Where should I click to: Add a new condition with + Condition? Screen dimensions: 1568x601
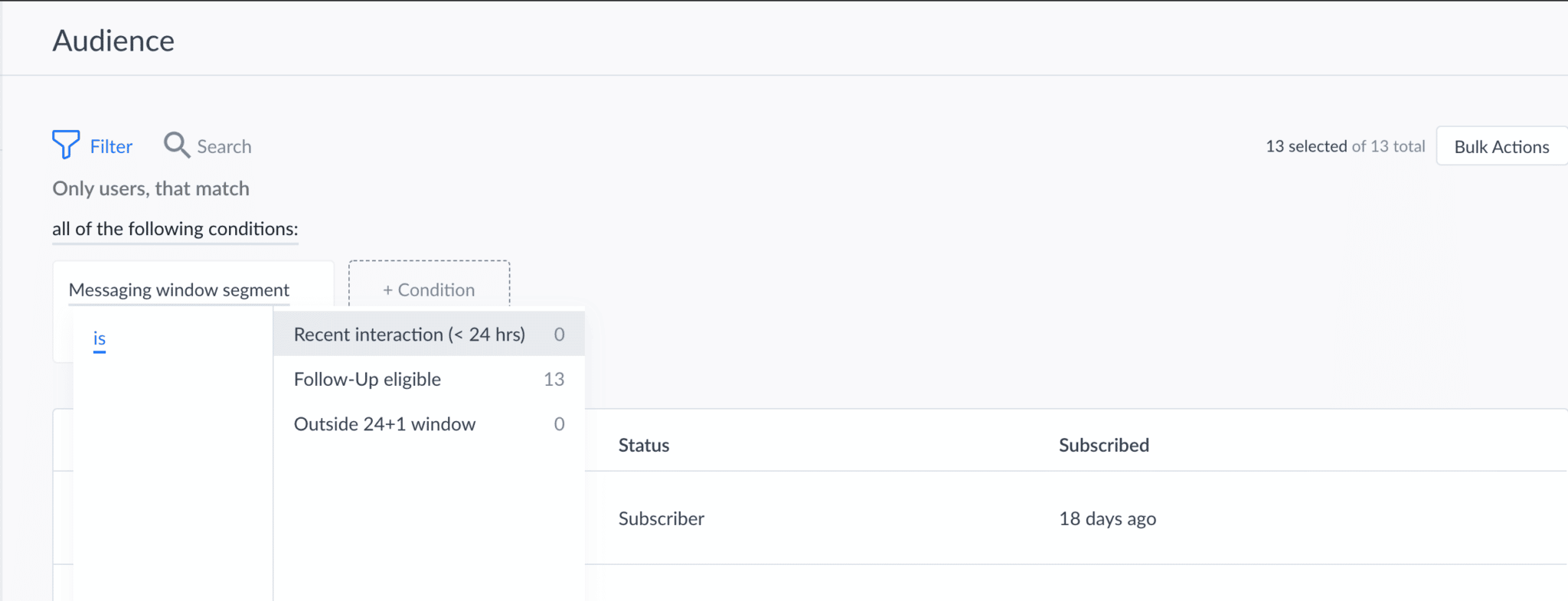429,289
